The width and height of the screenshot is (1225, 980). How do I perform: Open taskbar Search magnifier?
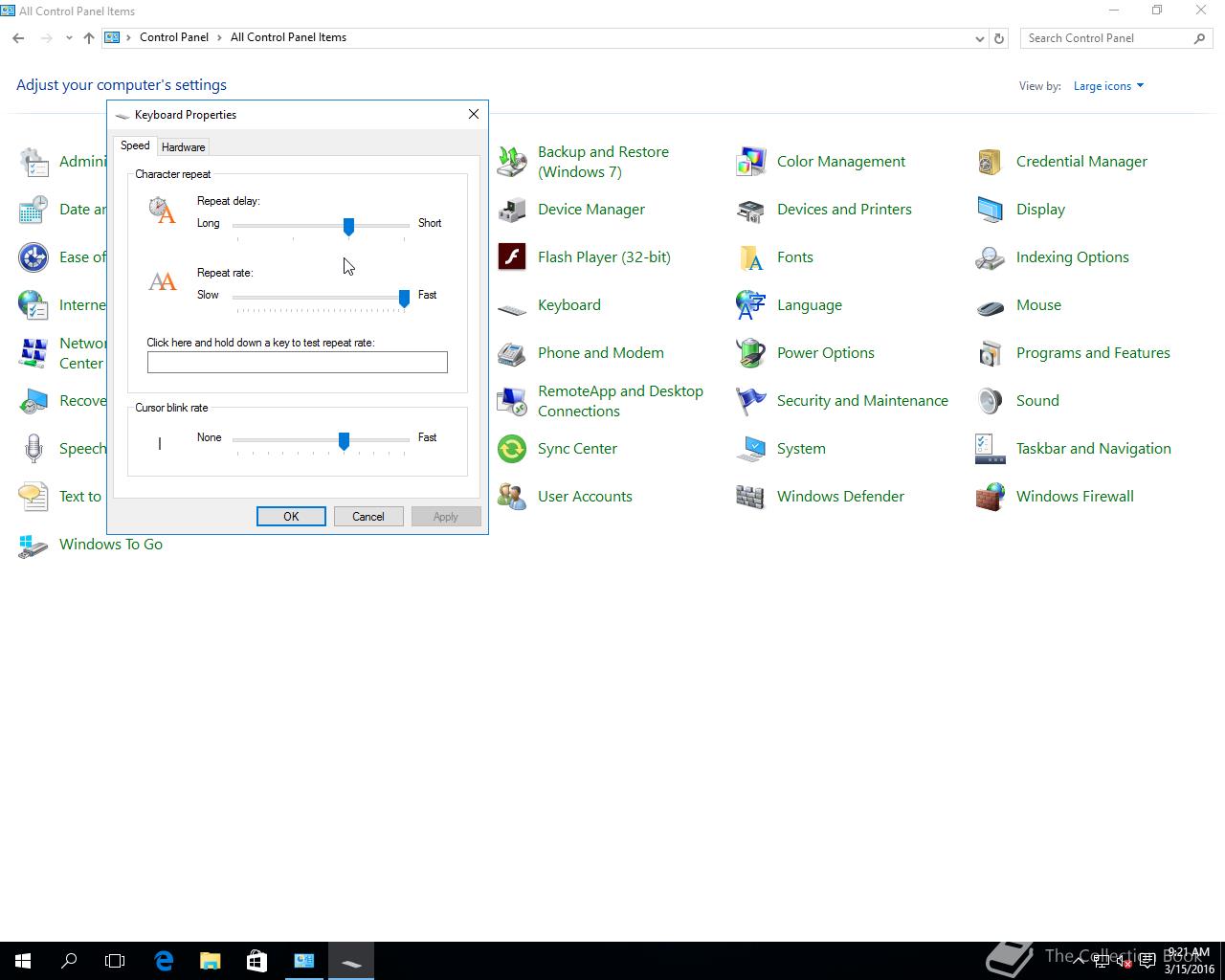coord(69,961)
